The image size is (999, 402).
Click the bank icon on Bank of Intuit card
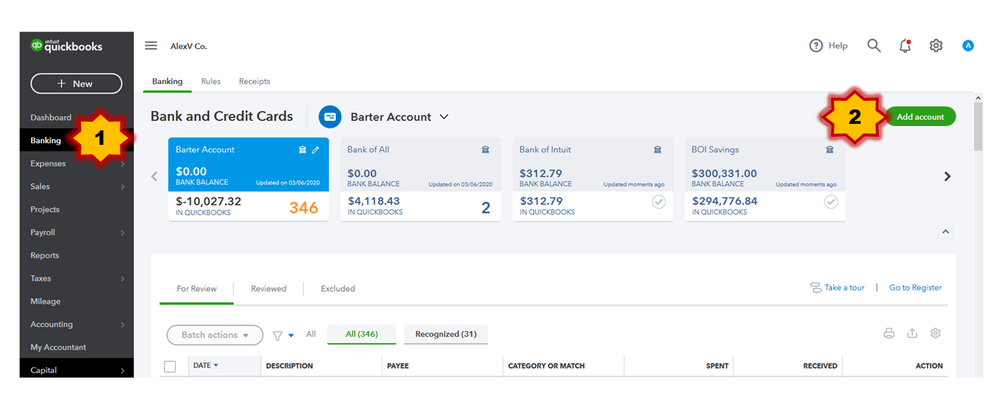coord(658,150)
